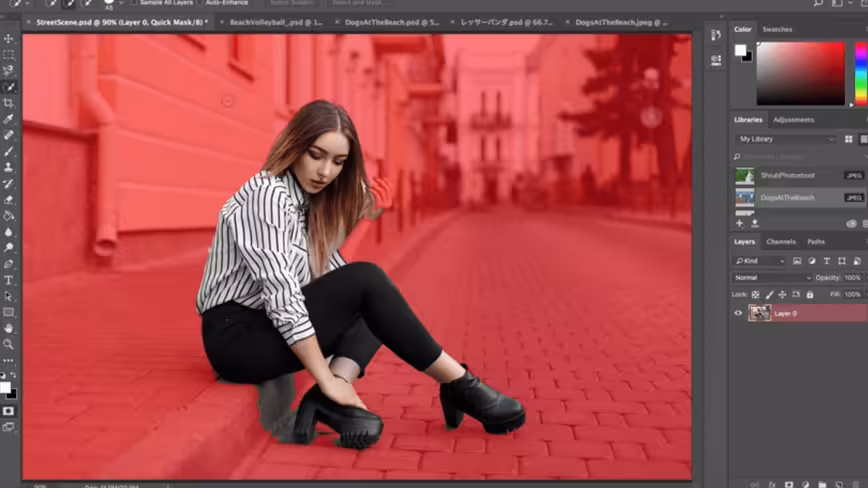
Task: Switch to the Paths tab
Action: (x=815, y=242)
